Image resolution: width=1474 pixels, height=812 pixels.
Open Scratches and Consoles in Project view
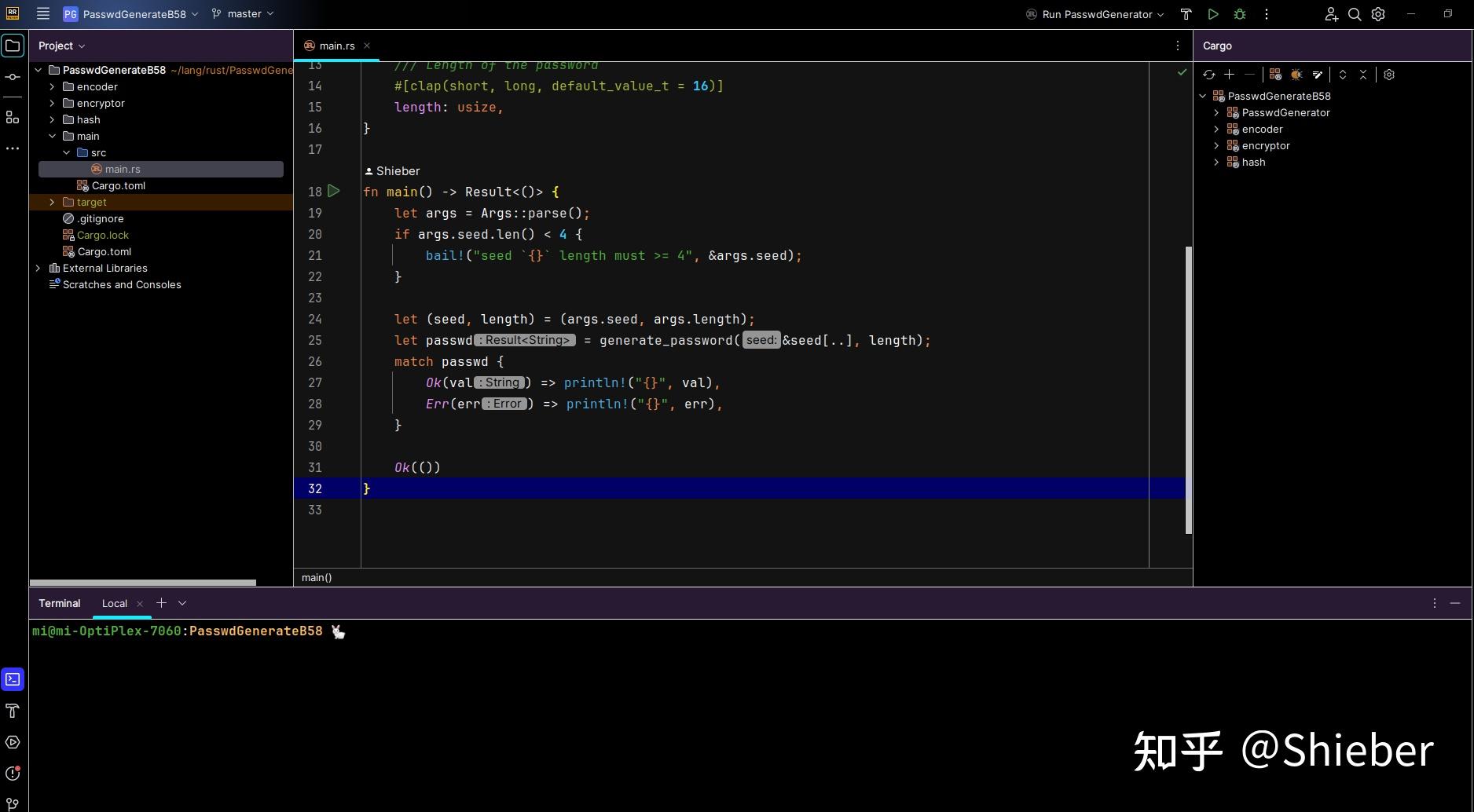pyautogui.click(x=122, y=284)
